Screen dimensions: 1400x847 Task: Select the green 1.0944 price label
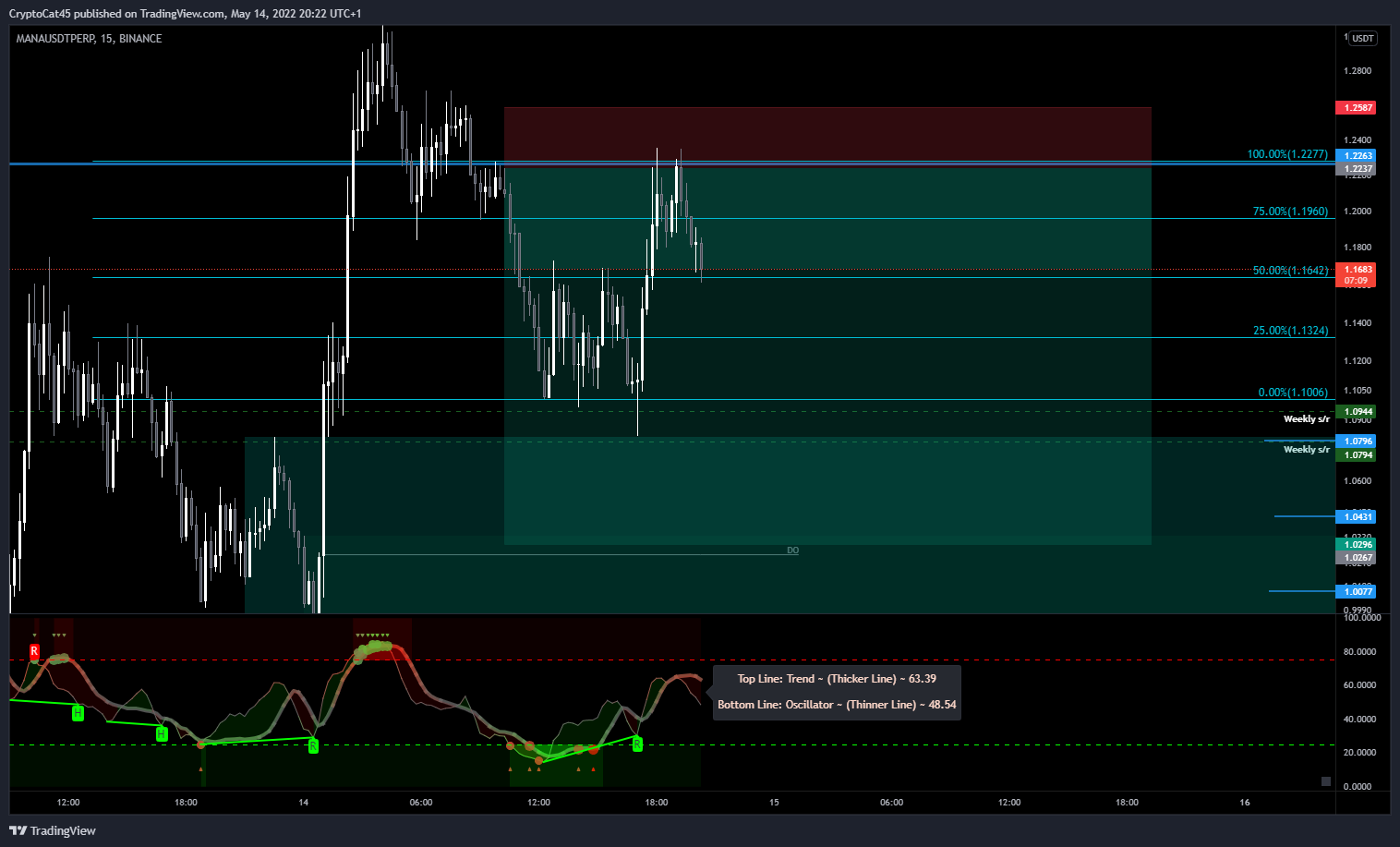[x=1356, y=412]
